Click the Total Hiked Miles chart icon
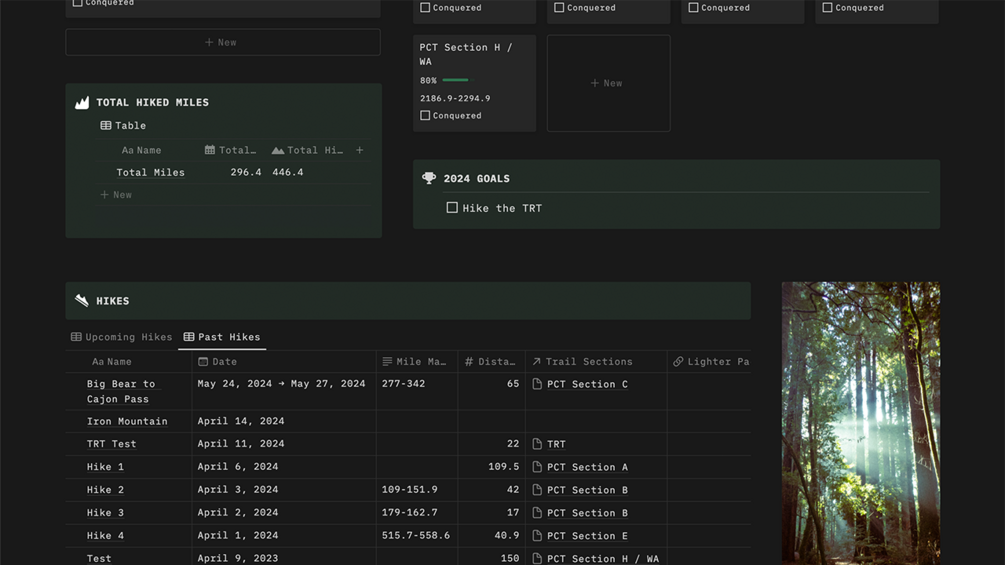 82,102
